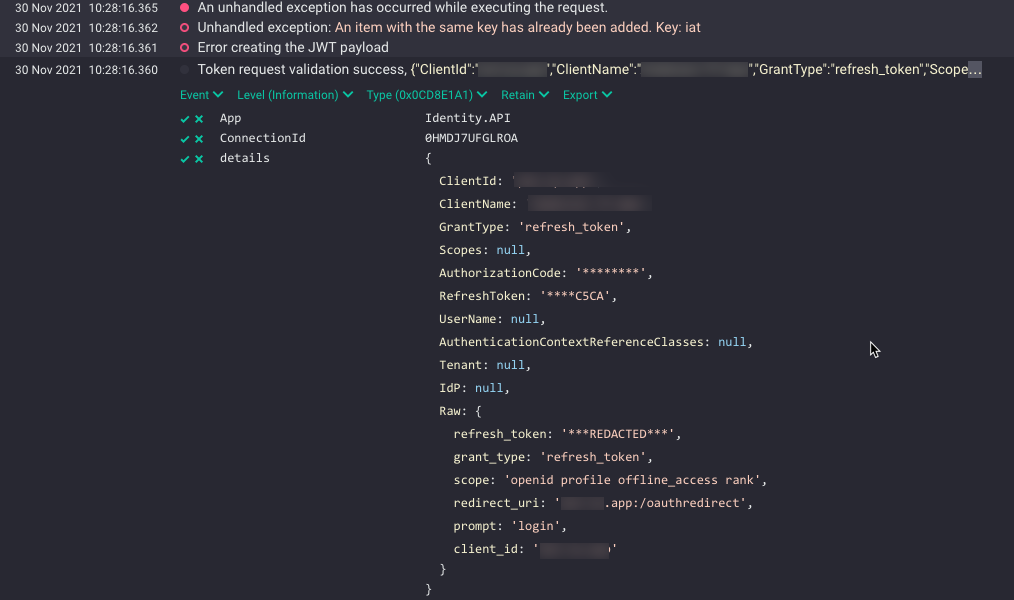
Task: Click the gray level dot on the Token request row
Action: point(184,69)
